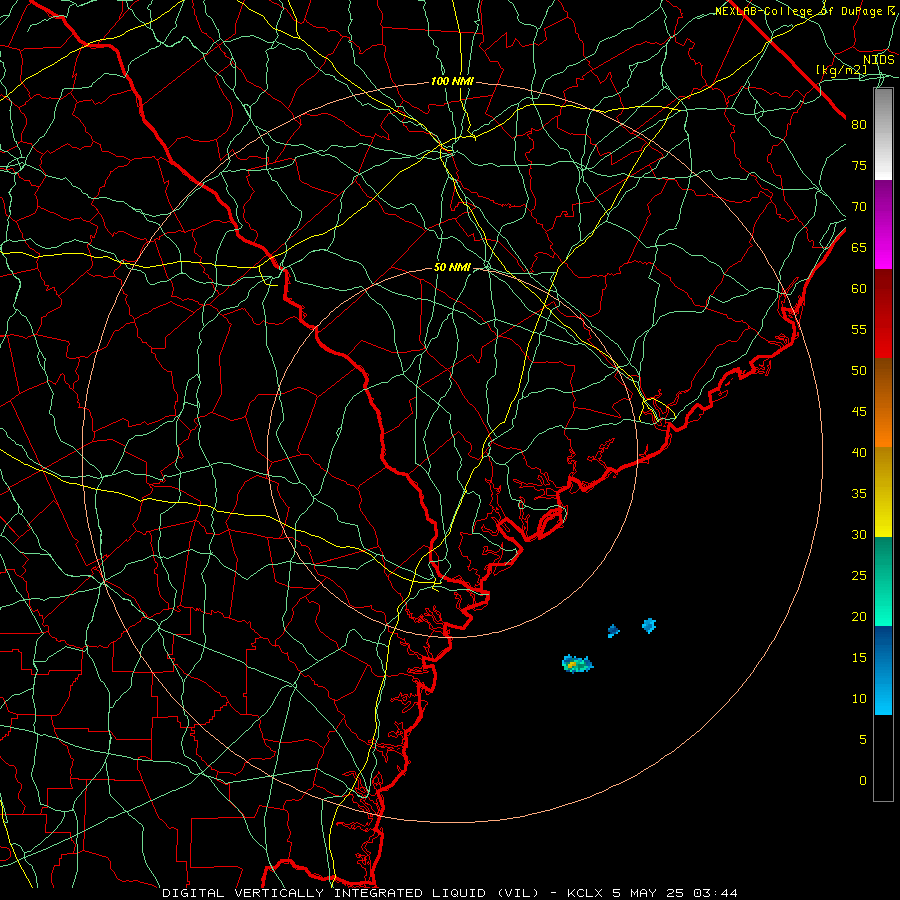
Task: Click the 50 value on the VIL scale
Action: pyautogui.click(x=859, y=371)
